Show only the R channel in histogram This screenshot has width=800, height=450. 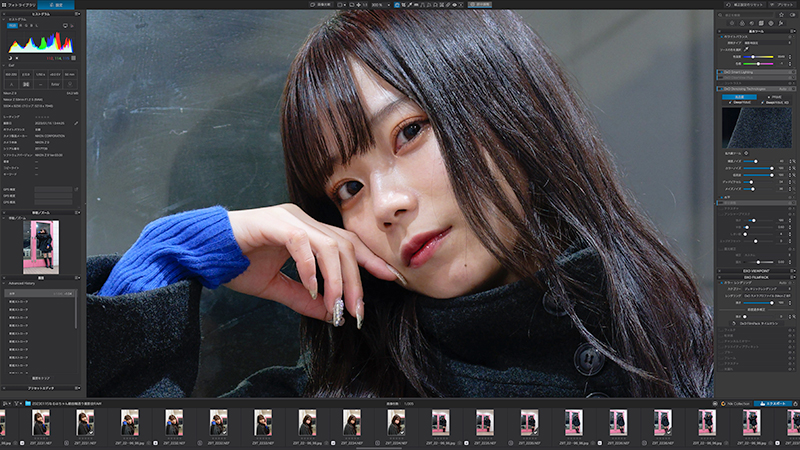[x=21, y=26]
